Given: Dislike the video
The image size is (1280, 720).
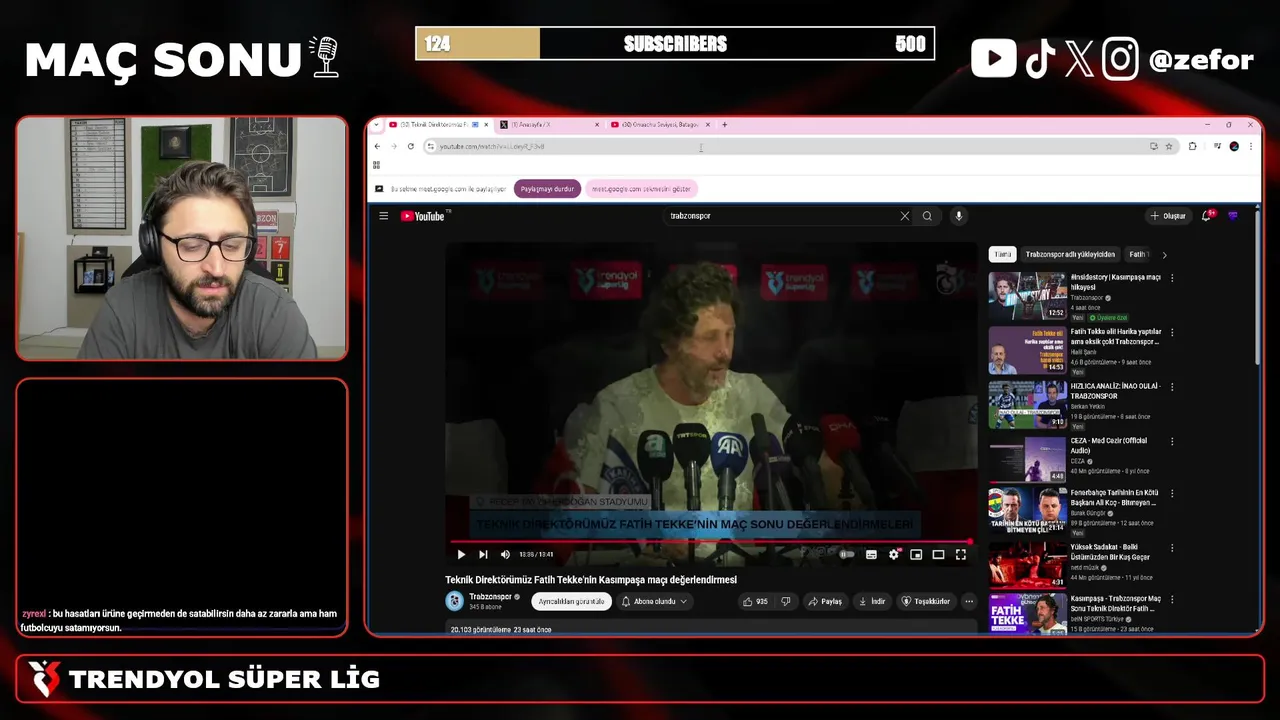Looking at the screenshot, I should pyautogui.click(x=786, y=601).
